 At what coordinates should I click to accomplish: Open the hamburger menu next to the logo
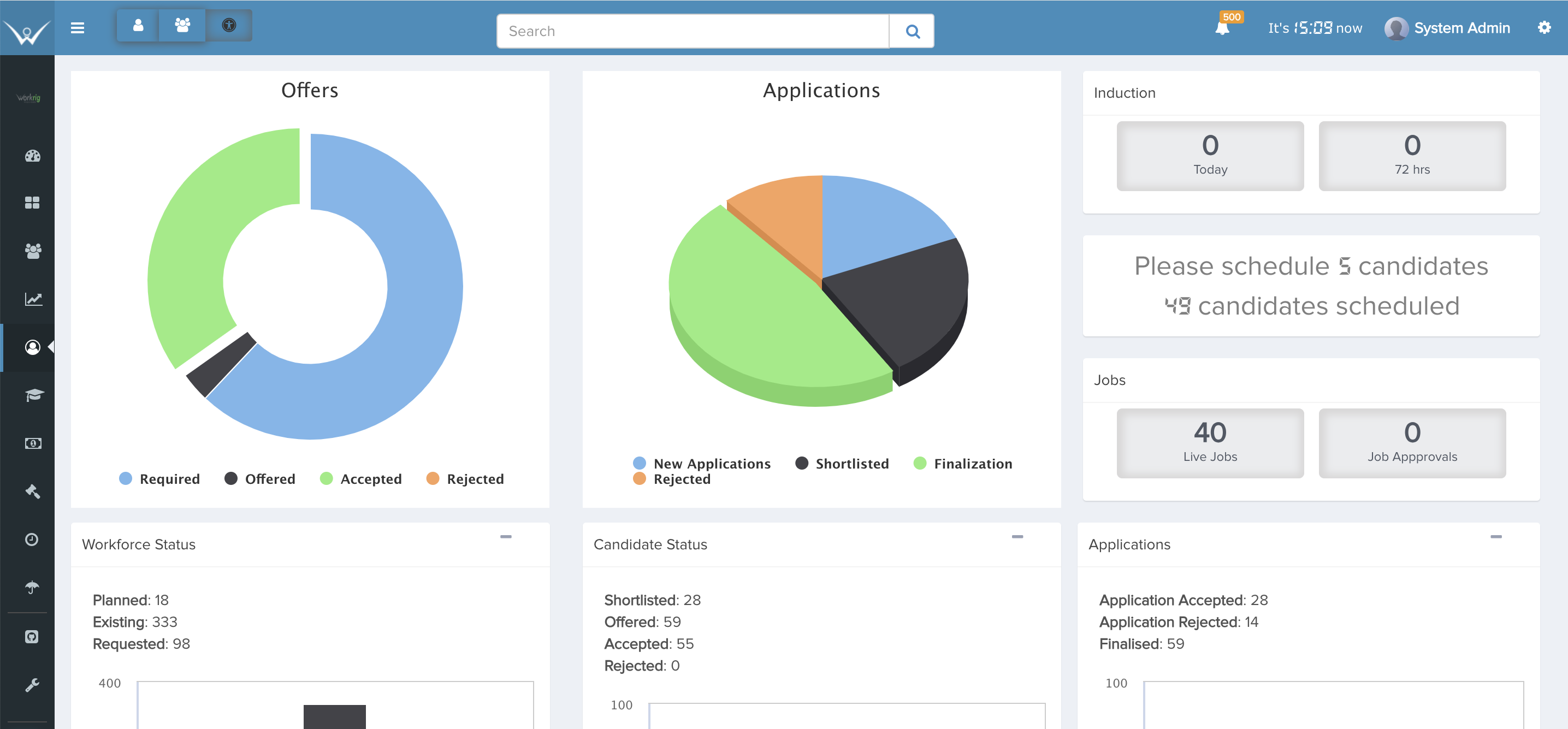(78, 27)
